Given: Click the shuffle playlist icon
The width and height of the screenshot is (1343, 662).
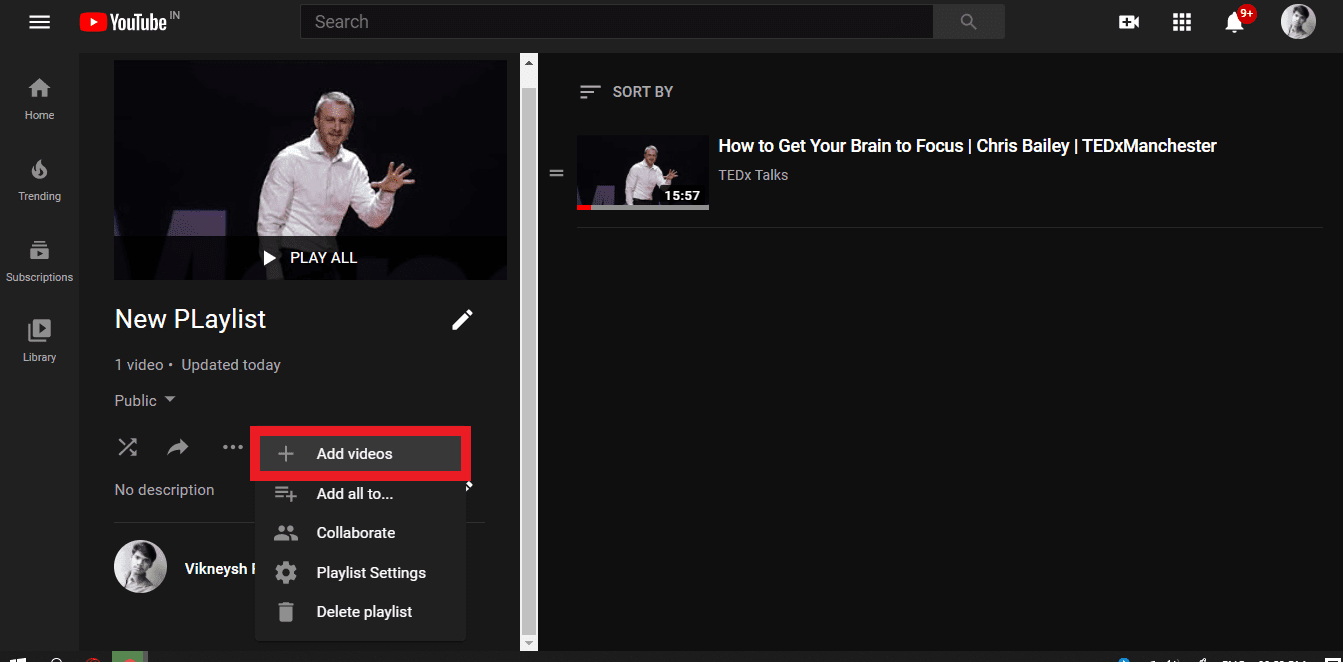Looking at the screenshot, I should [x=127, y=447].
